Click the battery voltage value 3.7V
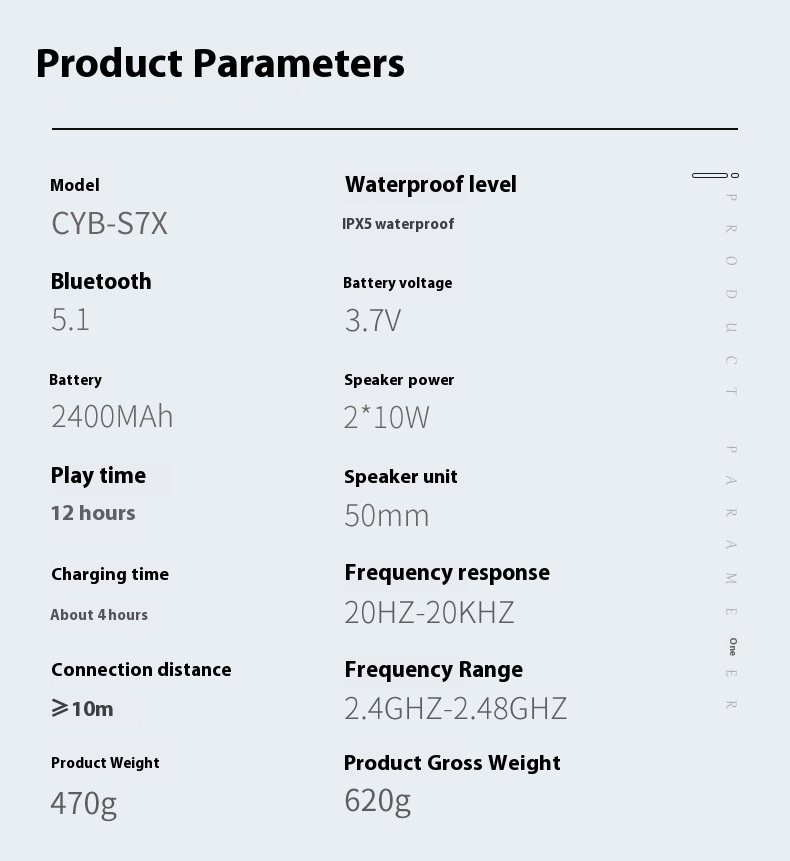Screen dimensions: 790x861 click(372, 320)
